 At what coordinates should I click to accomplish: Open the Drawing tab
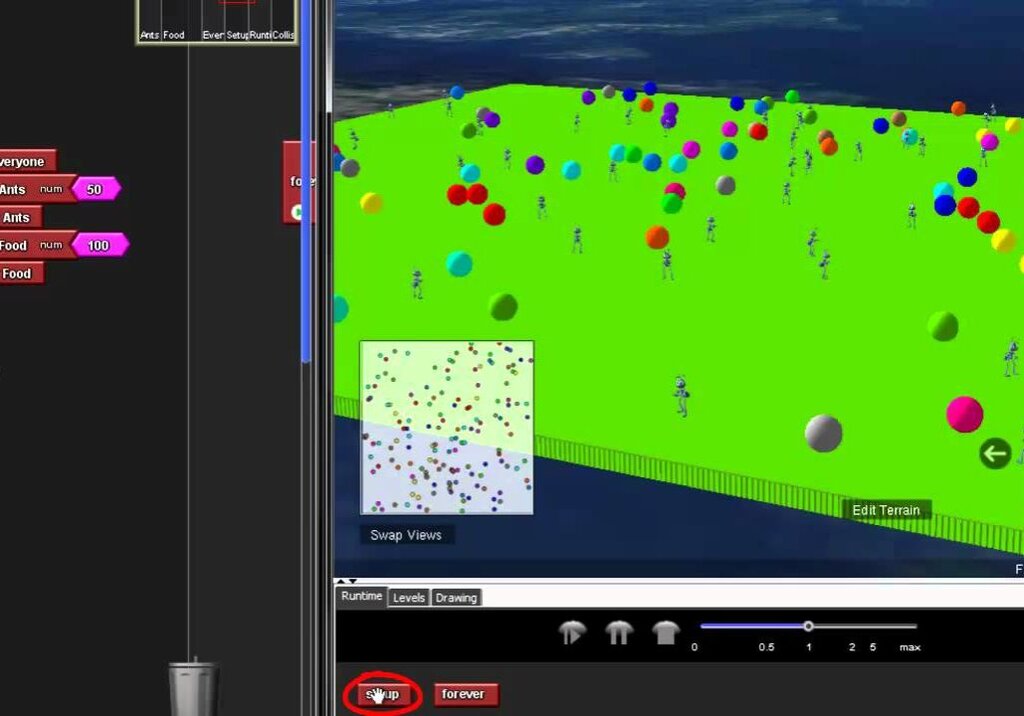pos(456,598)
